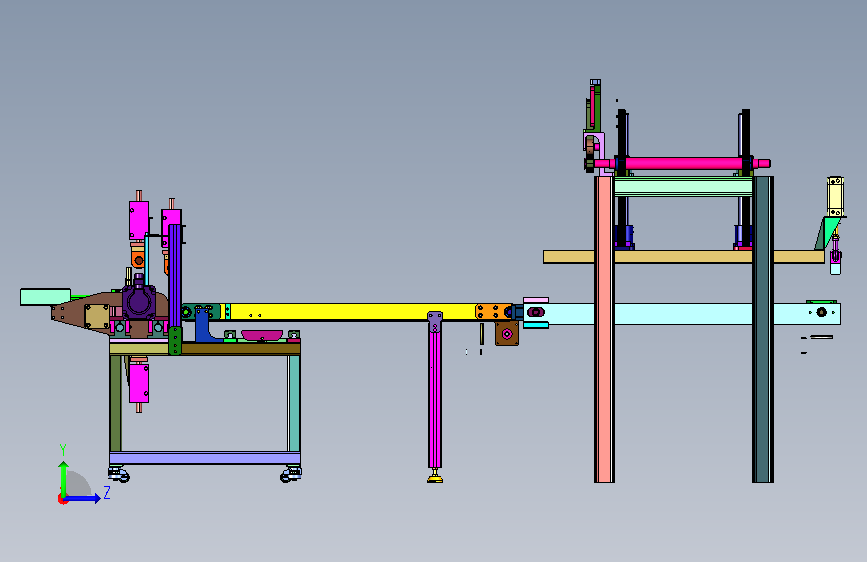Select the cream block at far right
Image resolution: width=867 pixels, height=562 pixels.
[x=835, y=196]
